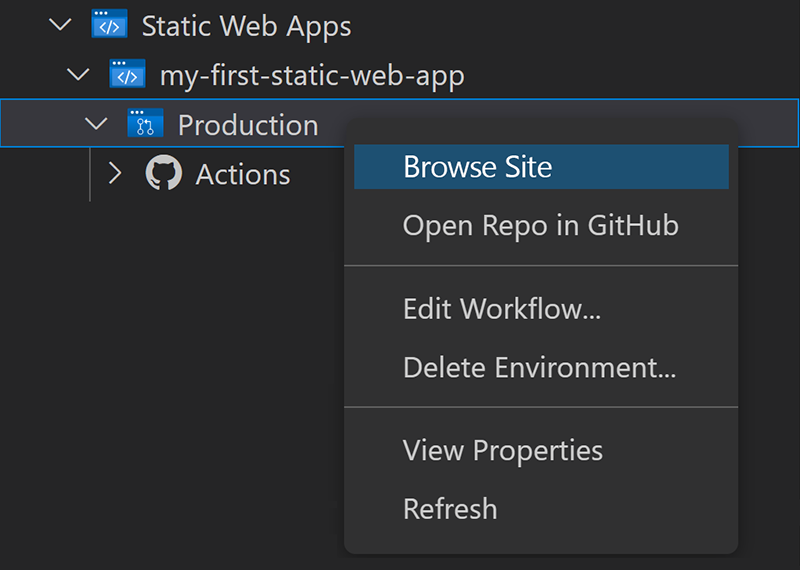
Task: Select Open Repo in GitHub
Action: pyautogui.click(x=541, y=225)
